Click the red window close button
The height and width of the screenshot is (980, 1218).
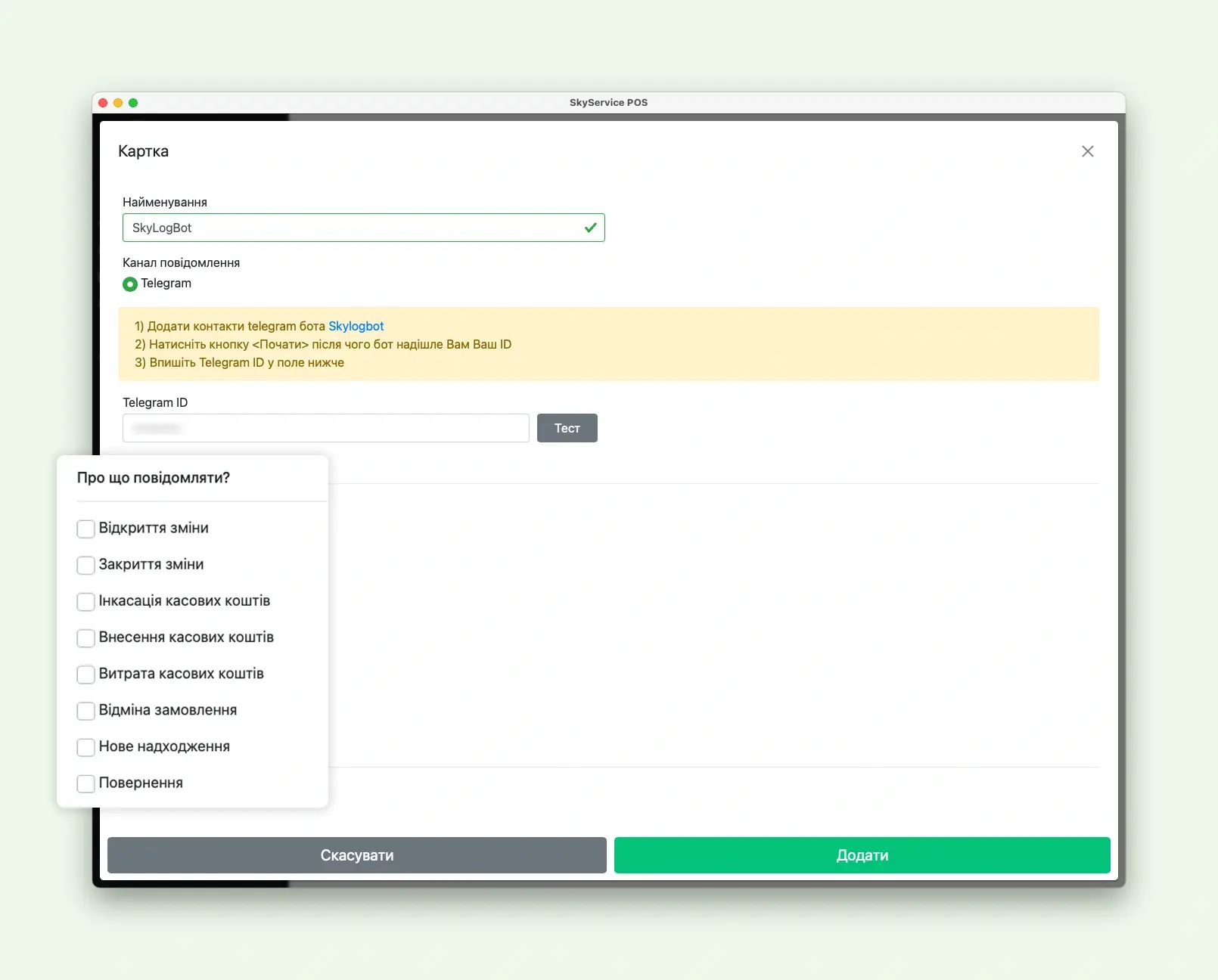(x=103, y=103)
